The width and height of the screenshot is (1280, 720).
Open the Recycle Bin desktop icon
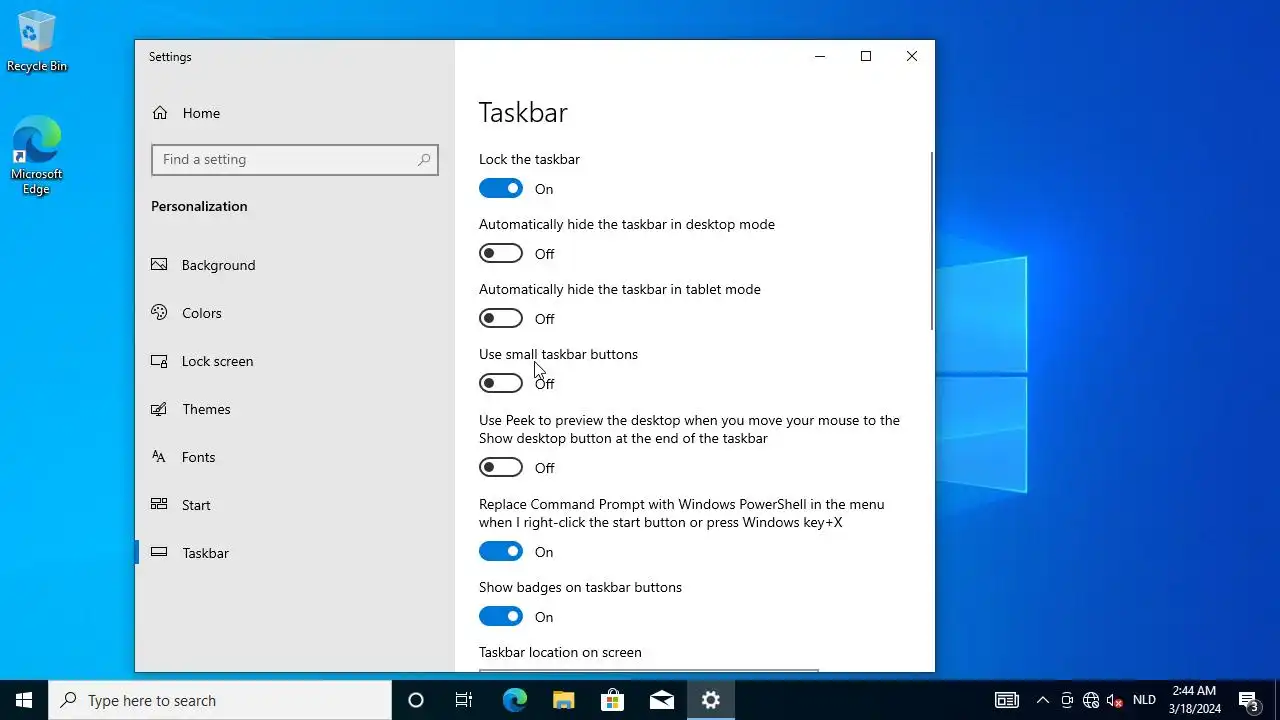(37, 42)
